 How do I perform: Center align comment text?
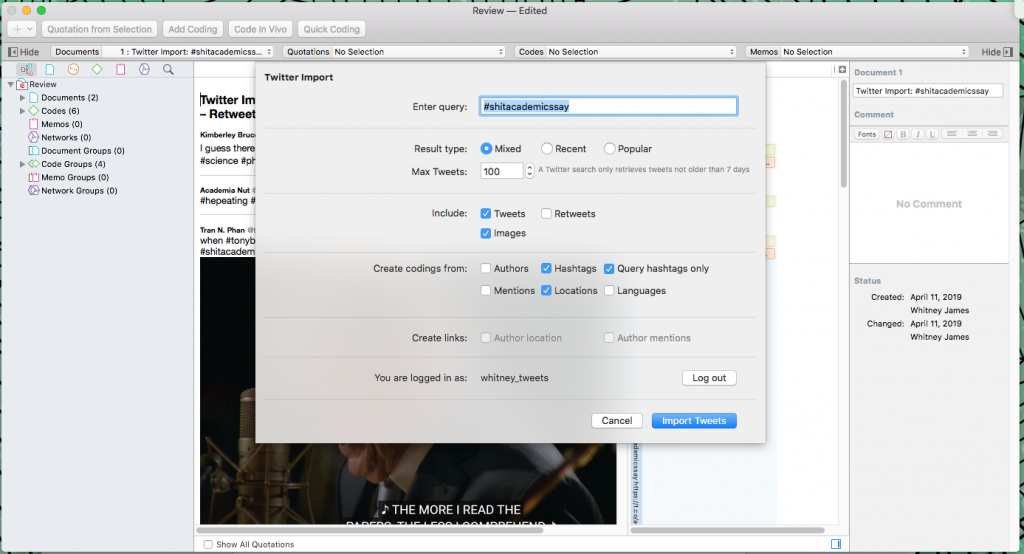[972, 134]
